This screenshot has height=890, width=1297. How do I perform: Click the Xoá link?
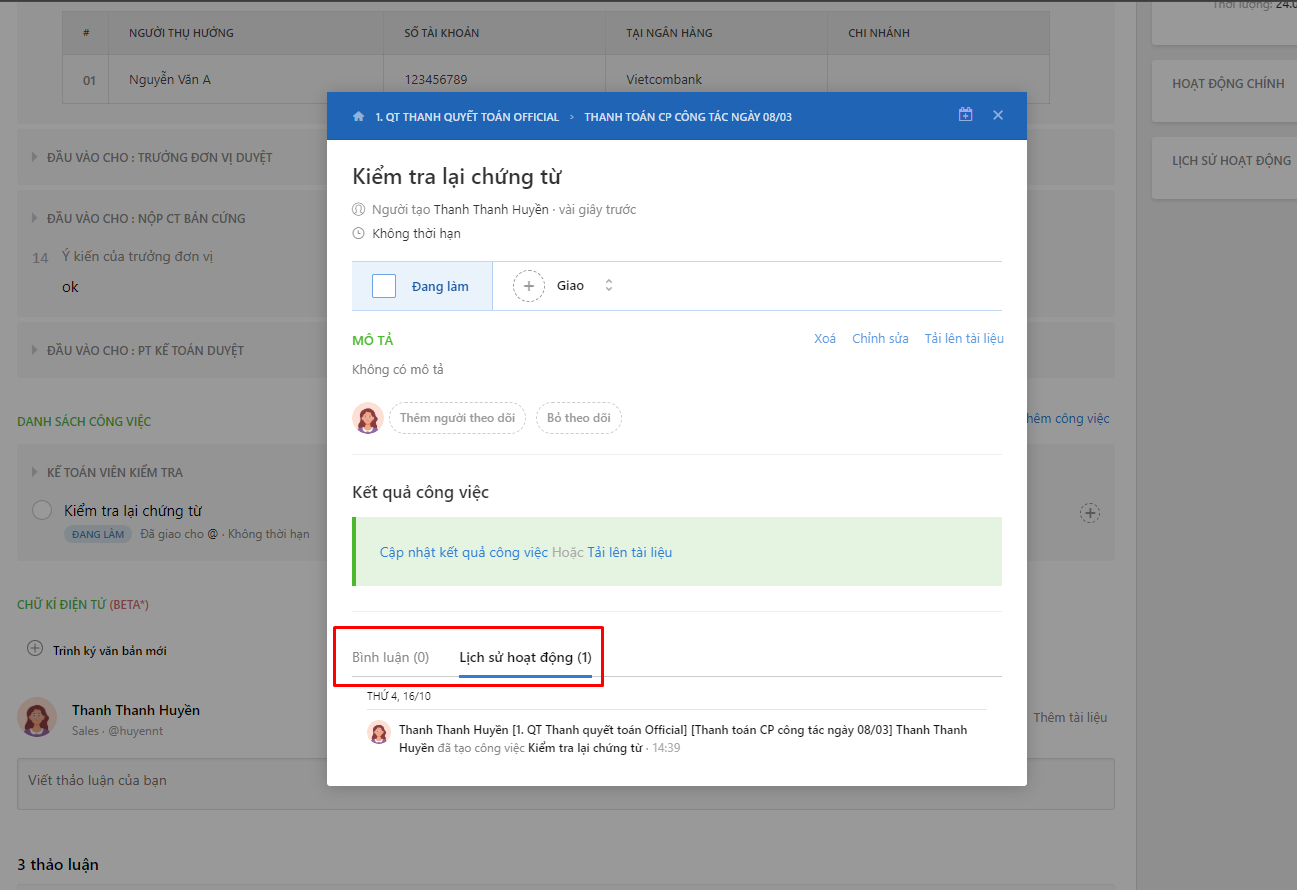(x=825, y=339)
